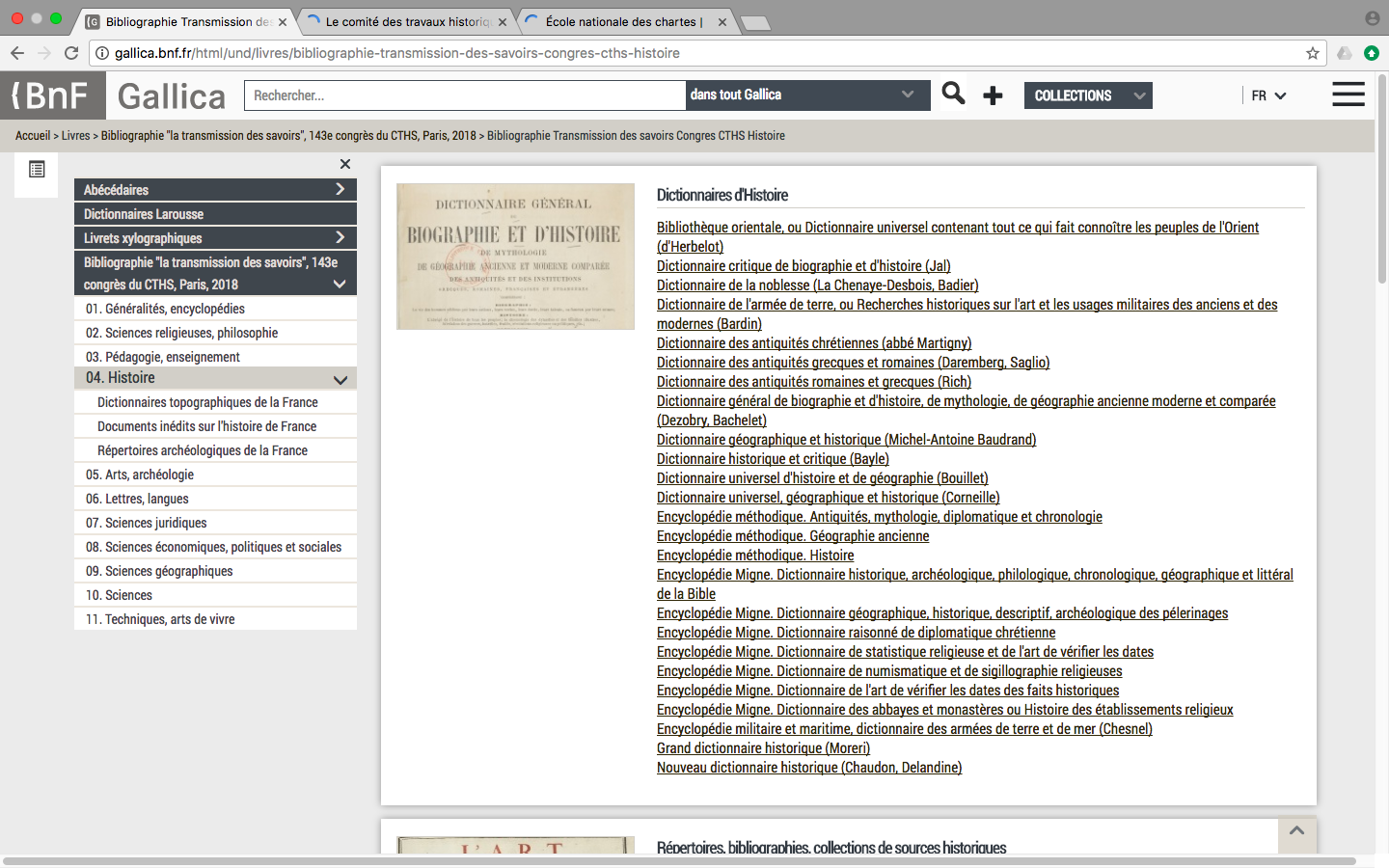Click the site information icon in the address bar

point(102,53)
